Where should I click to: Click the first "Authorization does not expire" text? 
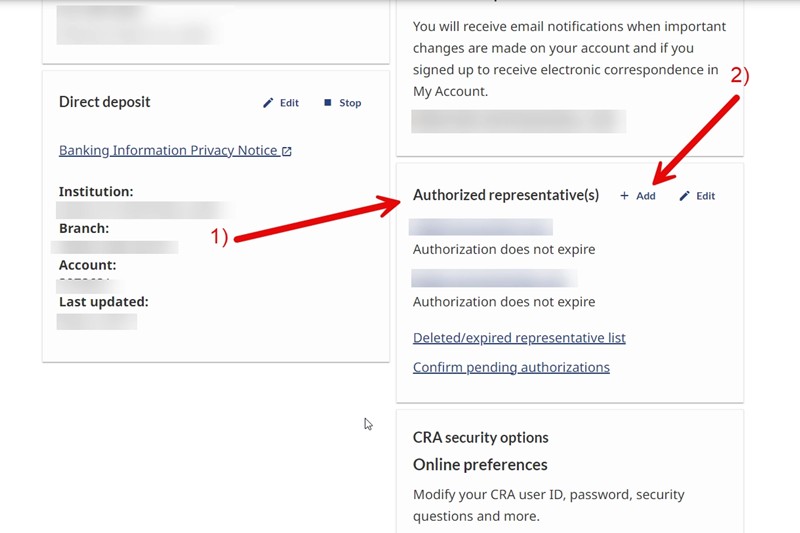(x=504, y=250)
